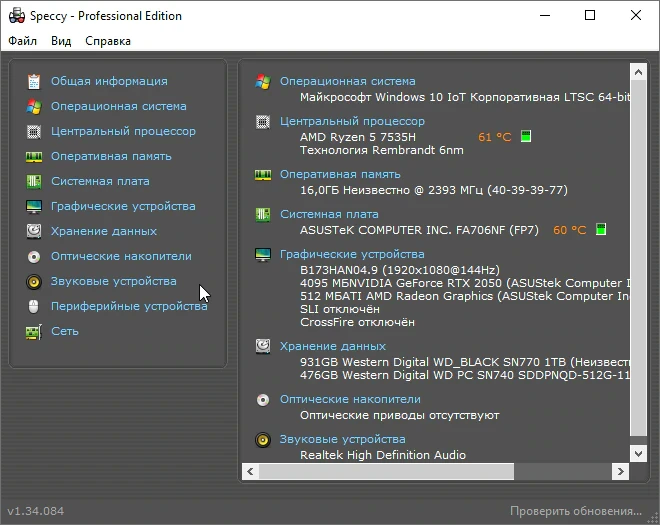Maximize the Speccy window
The width and height of the screenshot is (660, 525).
coord(590,16)
